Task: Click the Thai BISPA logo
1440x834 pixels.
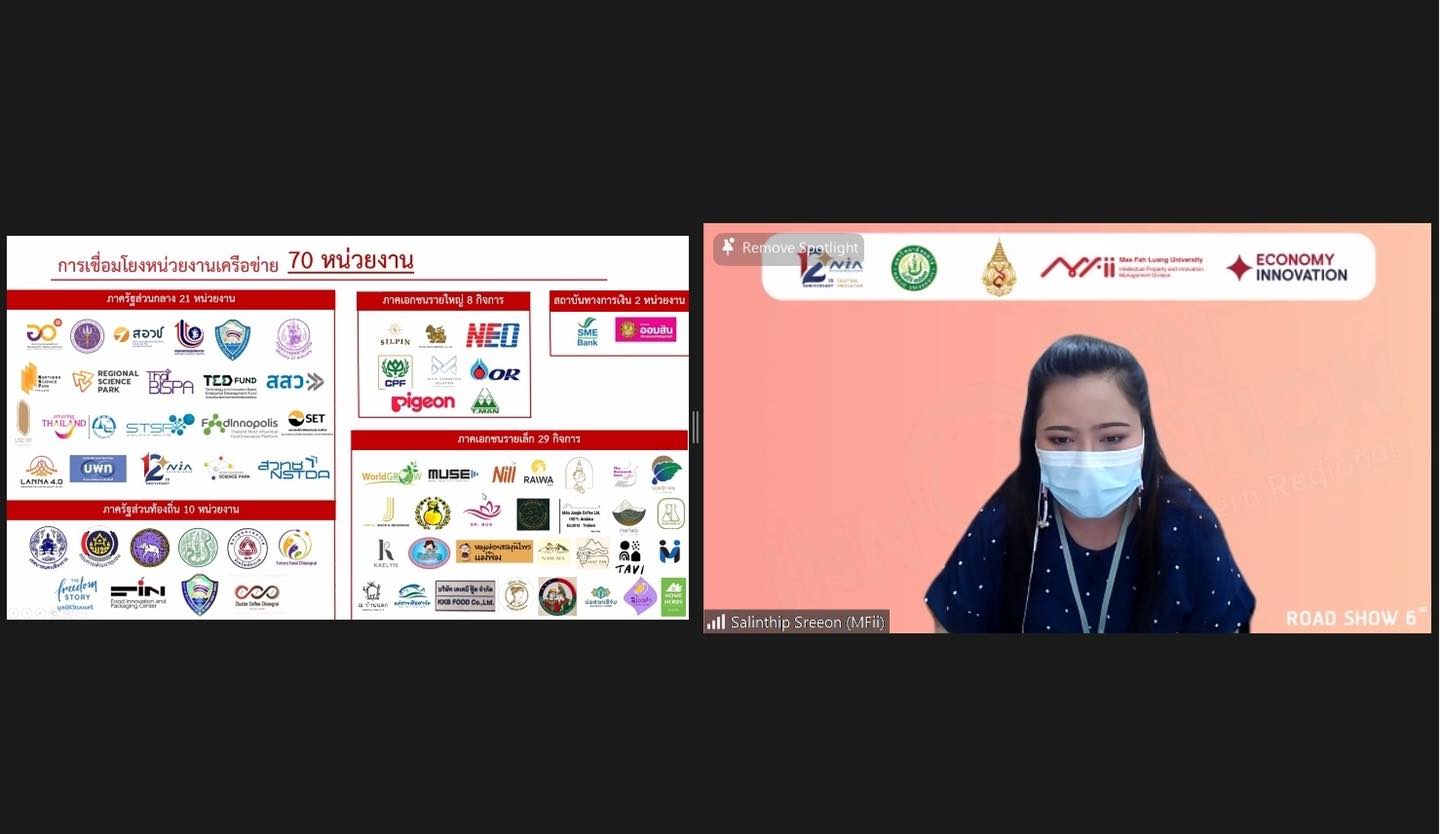Action: pyautogui.click(x=170, y=381)
